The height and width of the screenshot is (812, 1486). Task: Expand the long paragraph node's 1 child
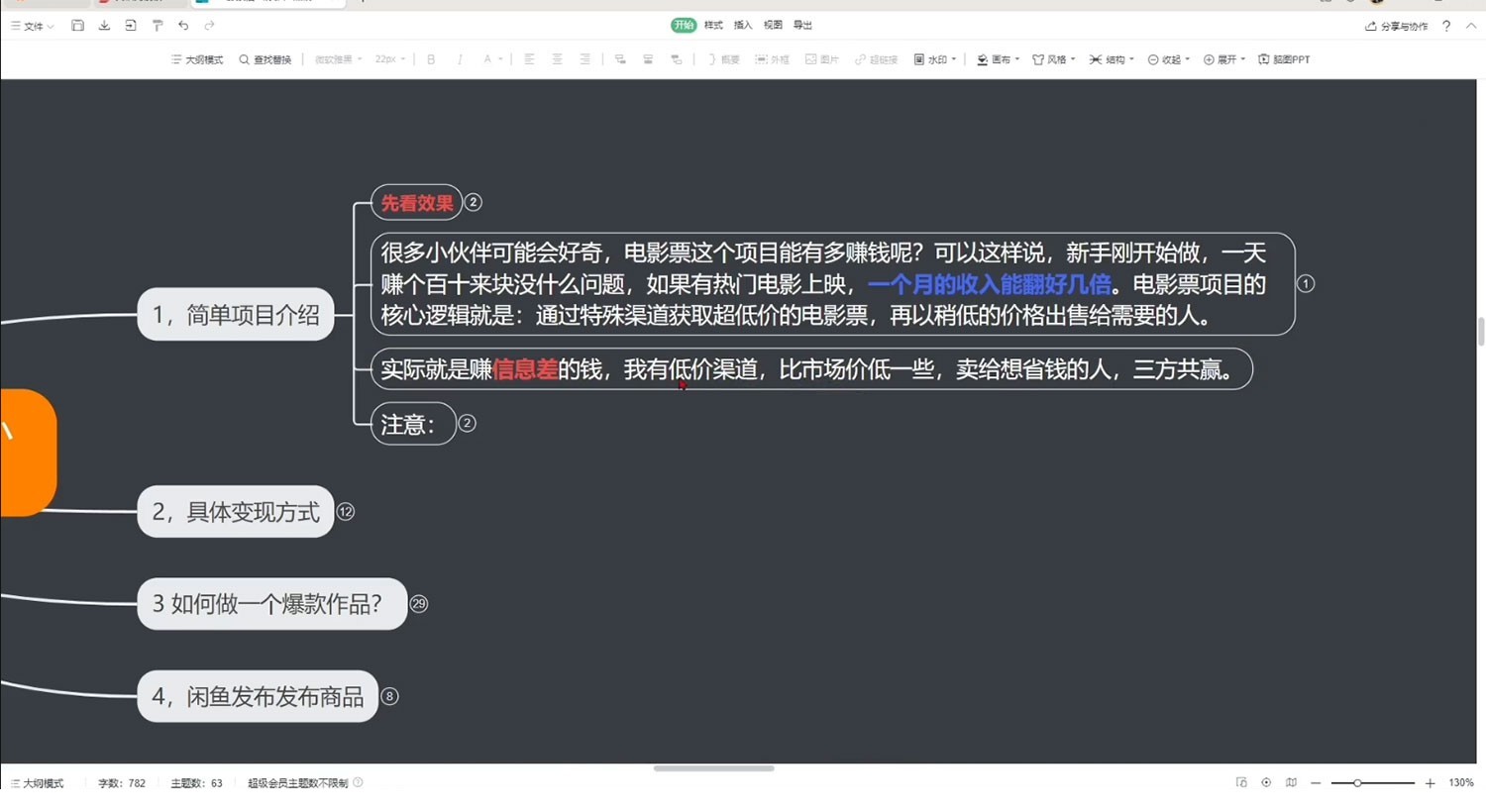tap(1307, 283)
